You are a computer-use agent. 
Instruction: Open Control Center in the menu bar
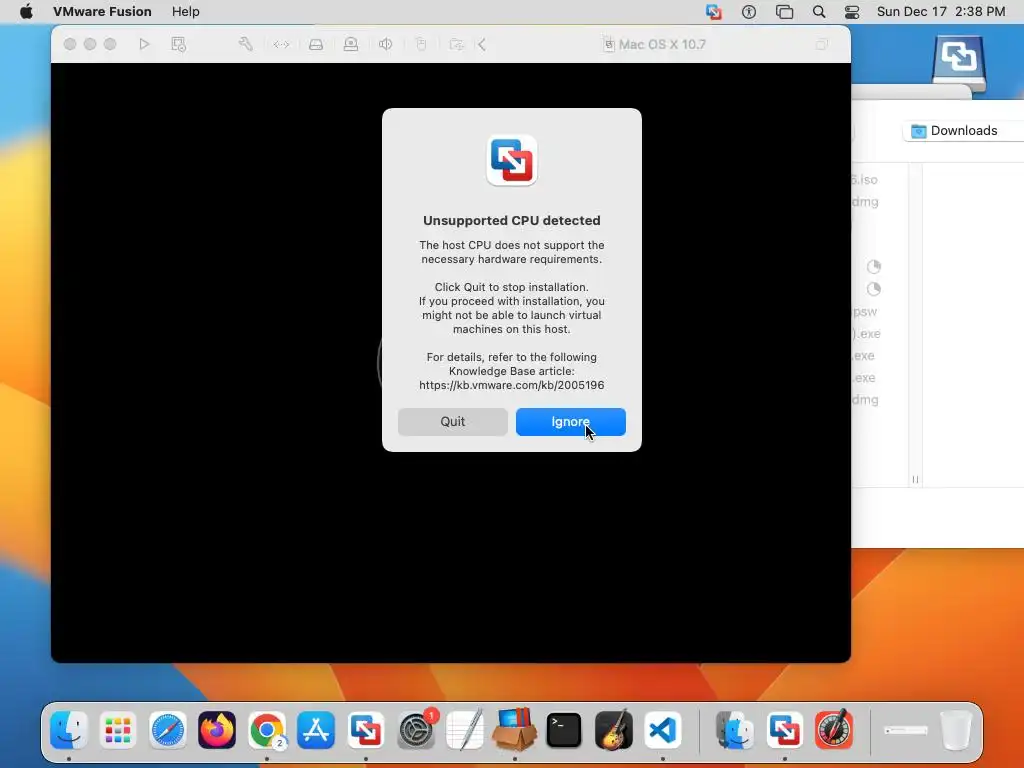point(852,12)
